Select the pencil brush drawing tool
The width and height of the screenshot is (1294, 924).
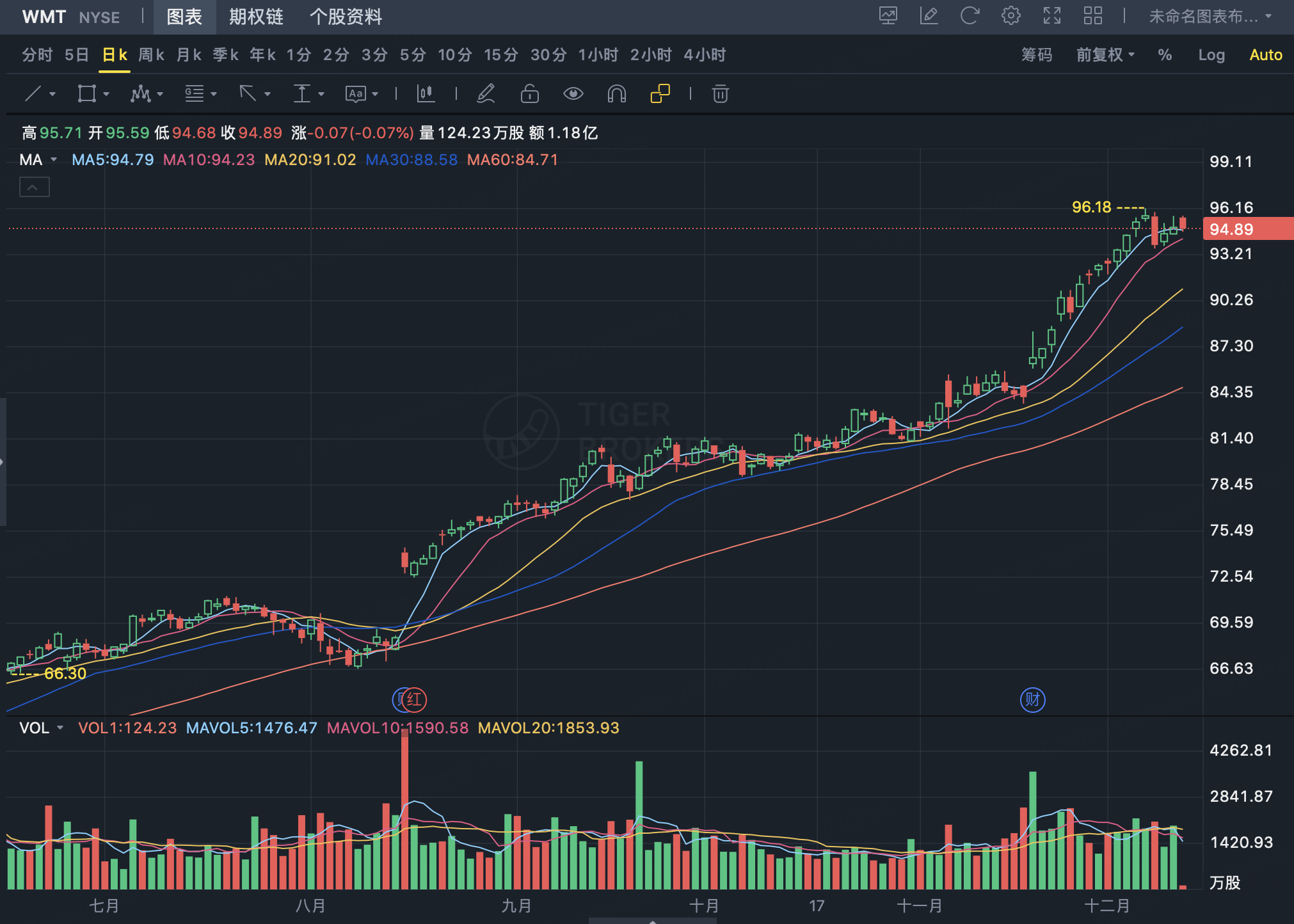(x=486, y=94)
